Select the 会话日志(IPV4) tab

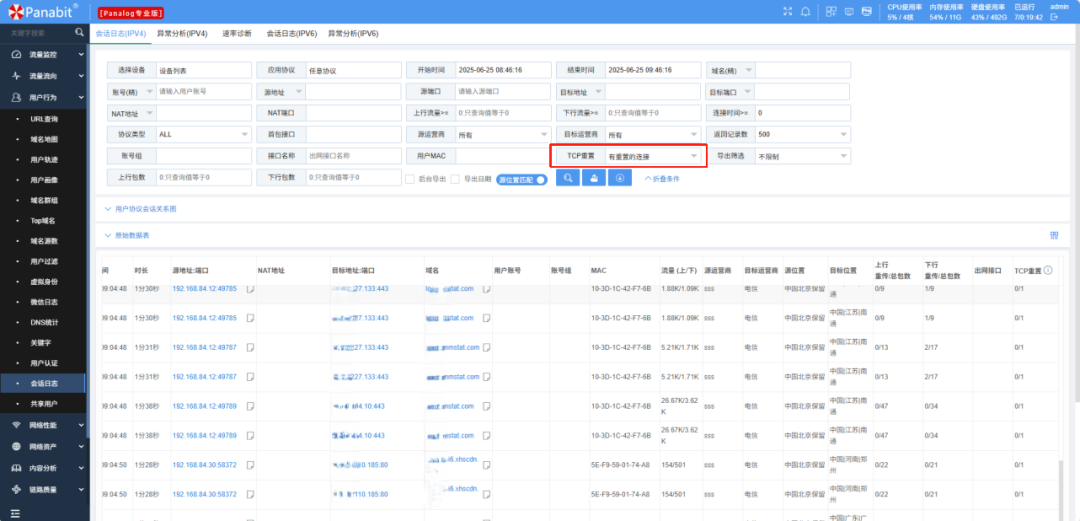121,33
